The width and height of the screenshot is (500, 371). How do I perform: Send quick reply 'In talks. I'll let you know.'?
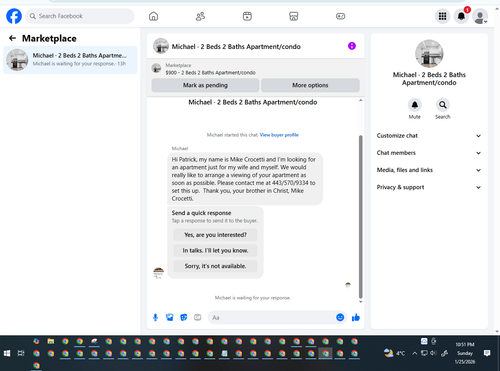[x=215, y=250]
